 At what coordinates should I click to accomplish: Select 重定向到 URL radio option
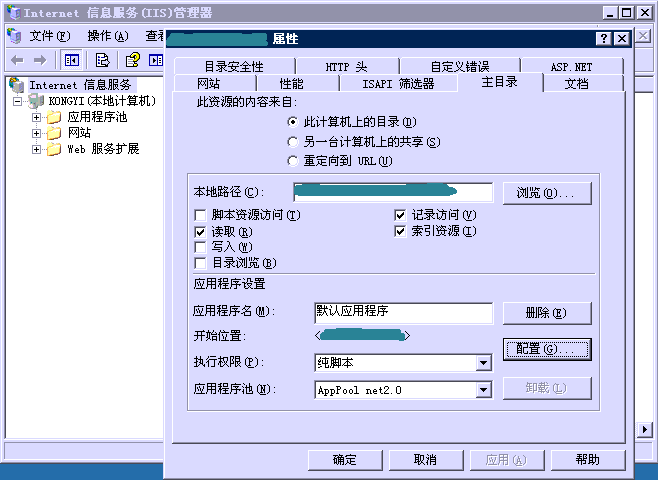click(293, 161)
